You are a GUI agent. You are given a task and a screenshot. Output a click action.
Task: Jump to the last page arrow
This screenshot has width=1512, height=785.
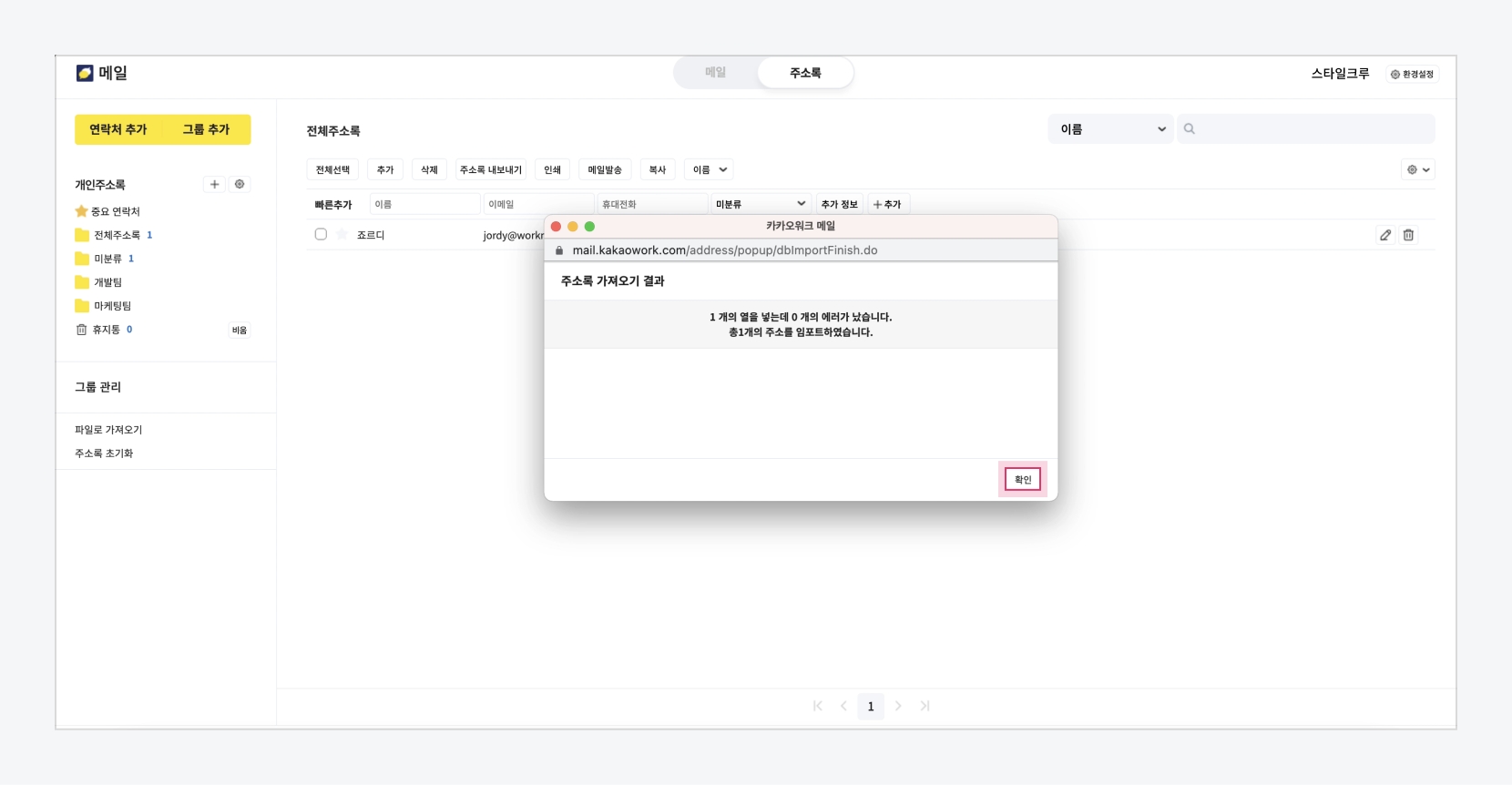tap(925, 706)
